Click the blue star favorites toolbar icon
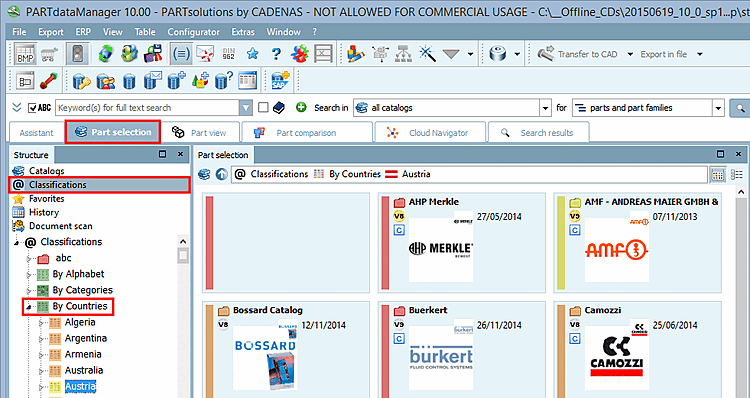This screenshot has width=750, height=398. 253,54
